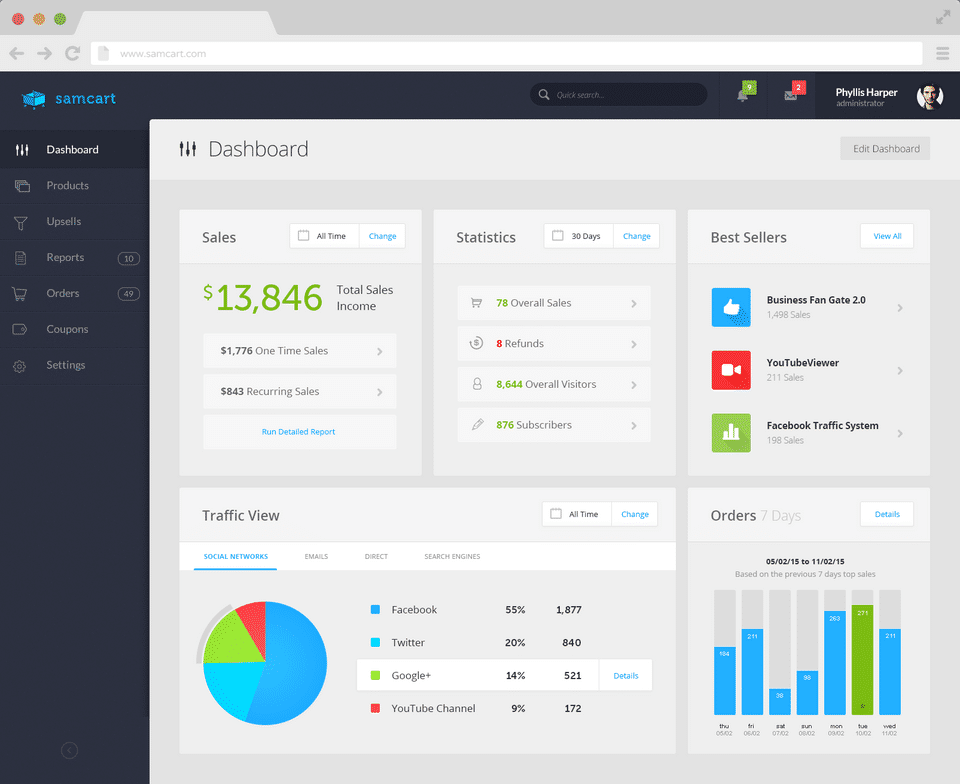Click the Twitter cyan legend swatch
The width and height of the screenshot is (960, 784).
pos(375,643)
